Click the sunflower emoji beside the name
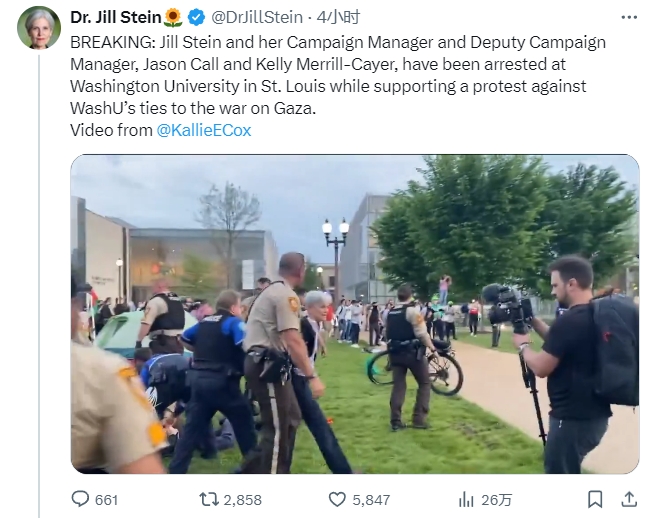 (x=173, y=17)
